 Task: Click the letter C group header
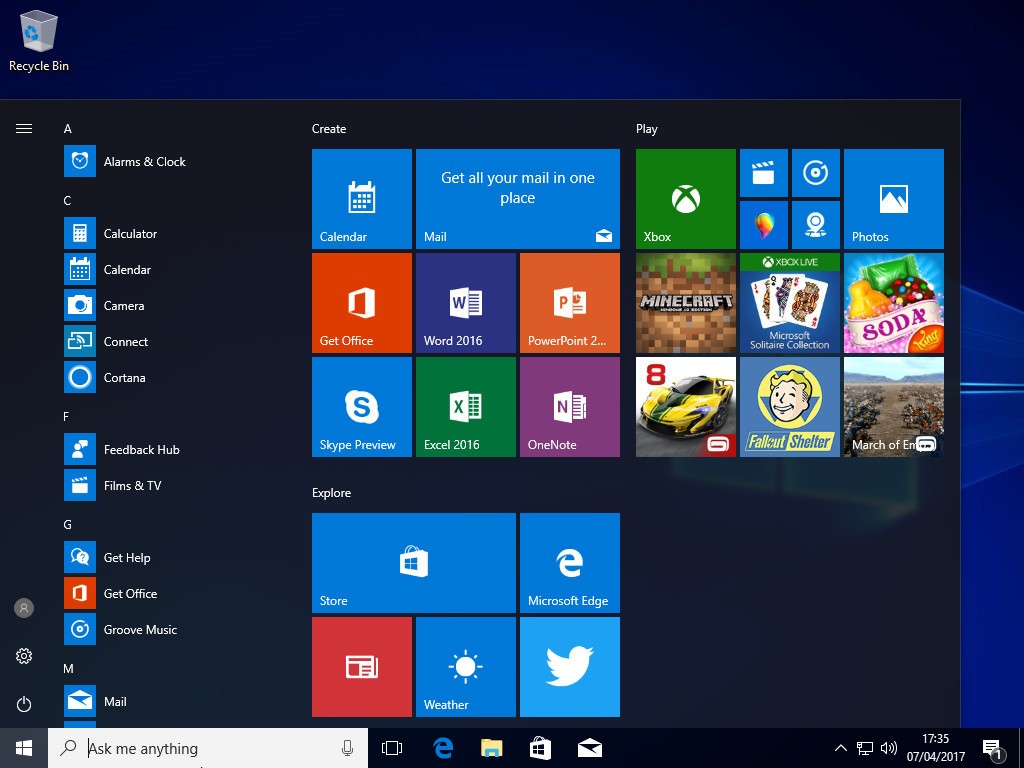pos(67,200)
